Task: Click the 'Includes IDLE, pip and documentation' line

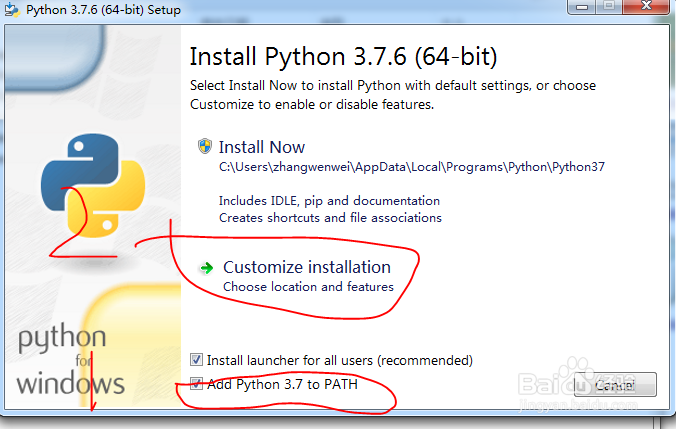Action: click(329, 201)
